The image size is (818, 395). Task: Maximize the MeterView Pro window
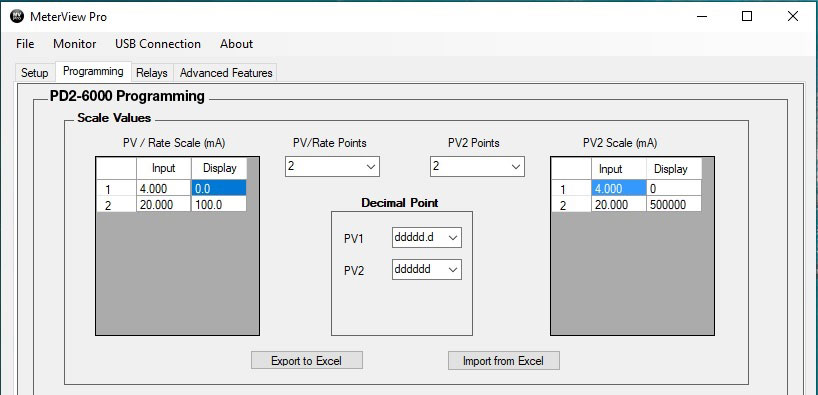747,17
